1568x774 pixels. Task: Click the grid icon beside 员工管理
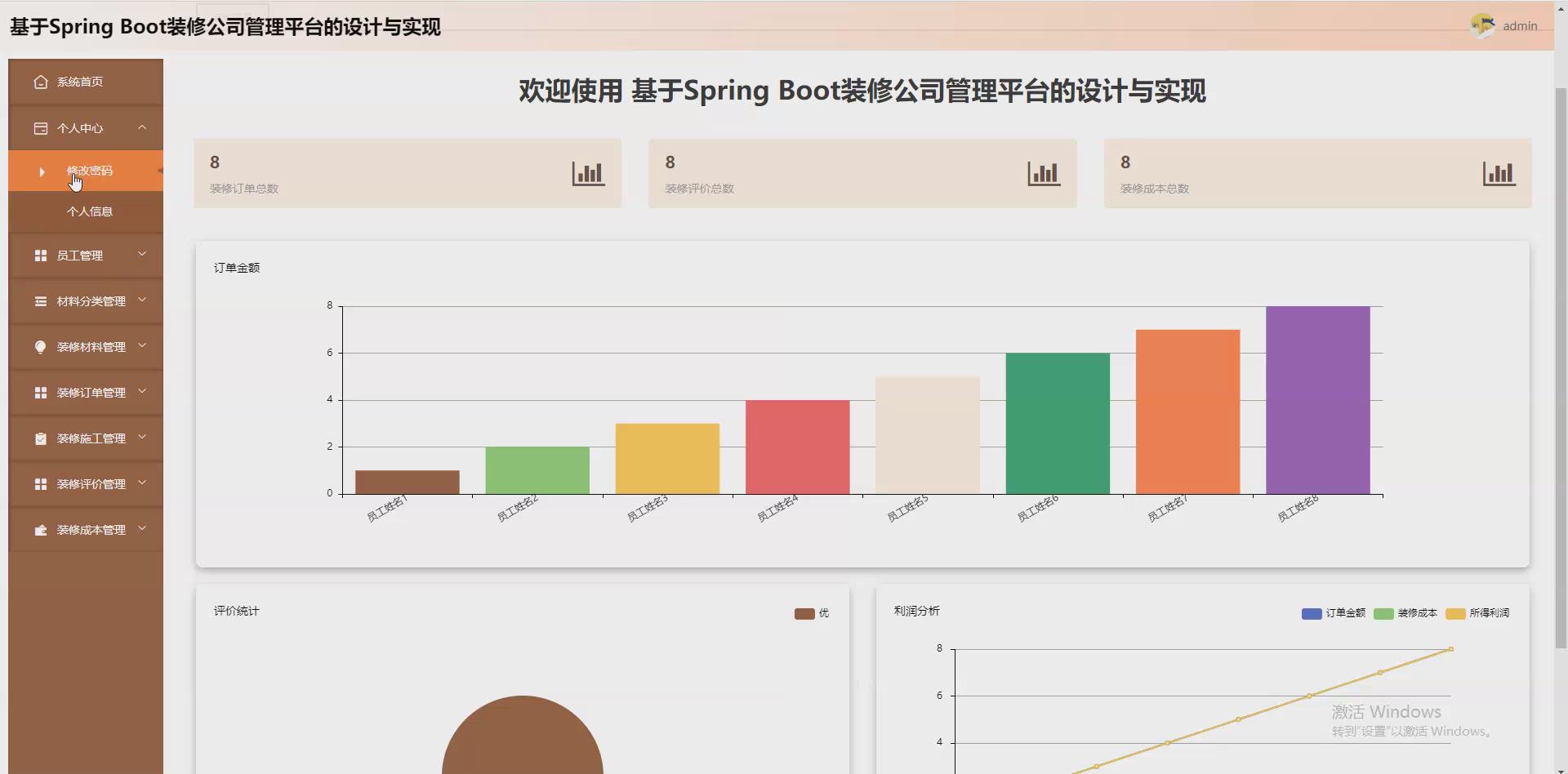coord(40,256)
